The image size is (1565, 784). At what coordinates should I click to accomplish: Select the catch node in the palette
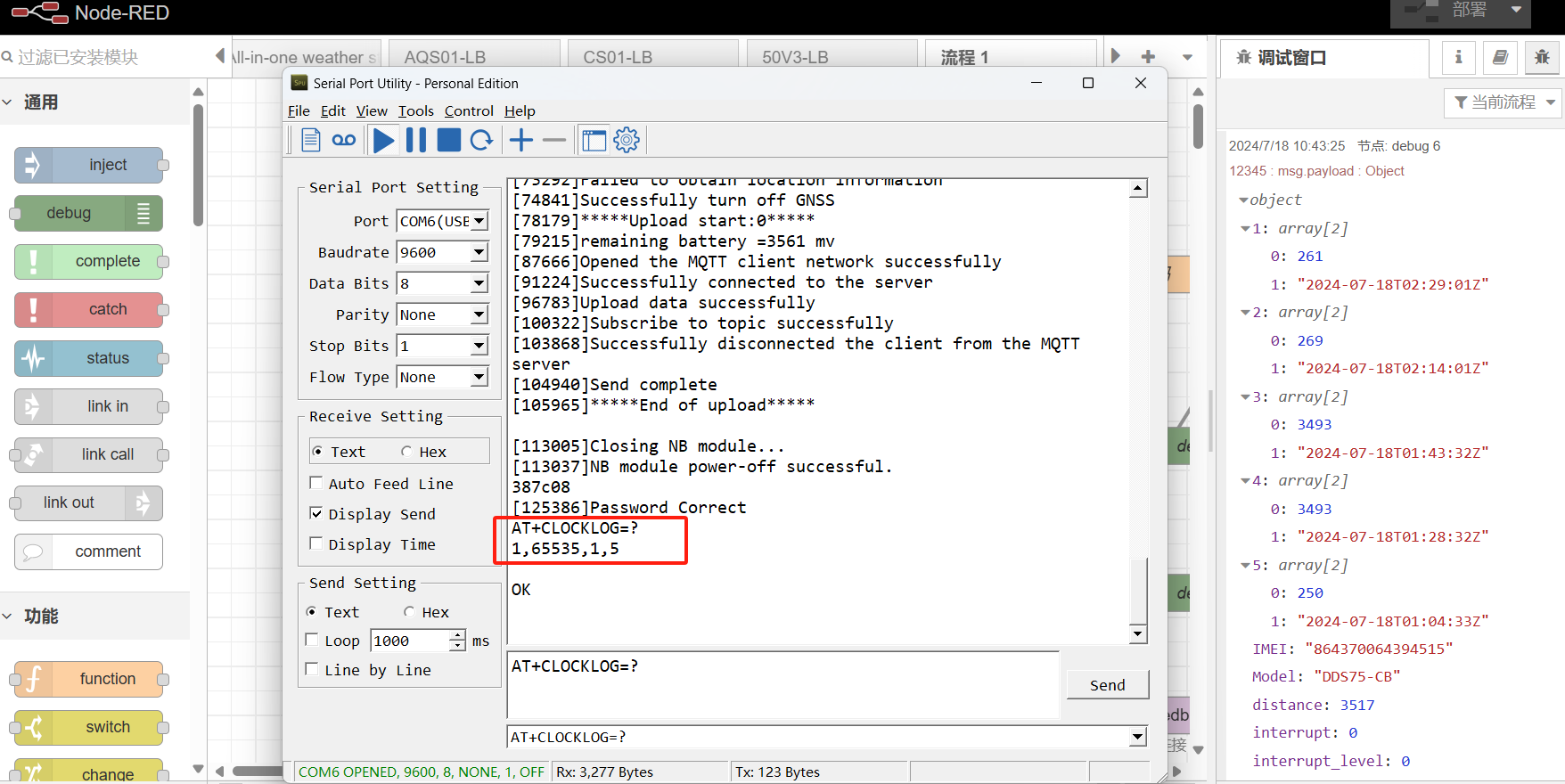coord(89,309)
